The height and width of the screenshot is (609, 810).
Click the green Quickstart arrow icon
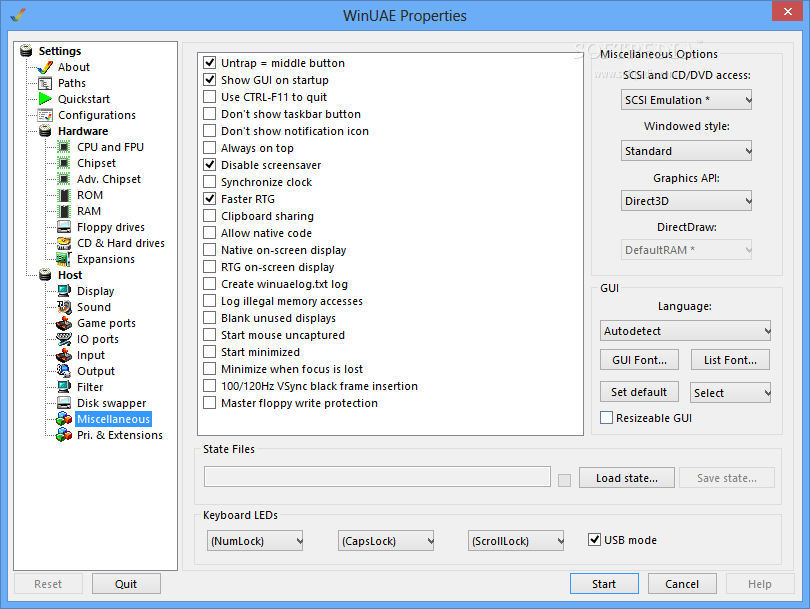click(45, 99)
